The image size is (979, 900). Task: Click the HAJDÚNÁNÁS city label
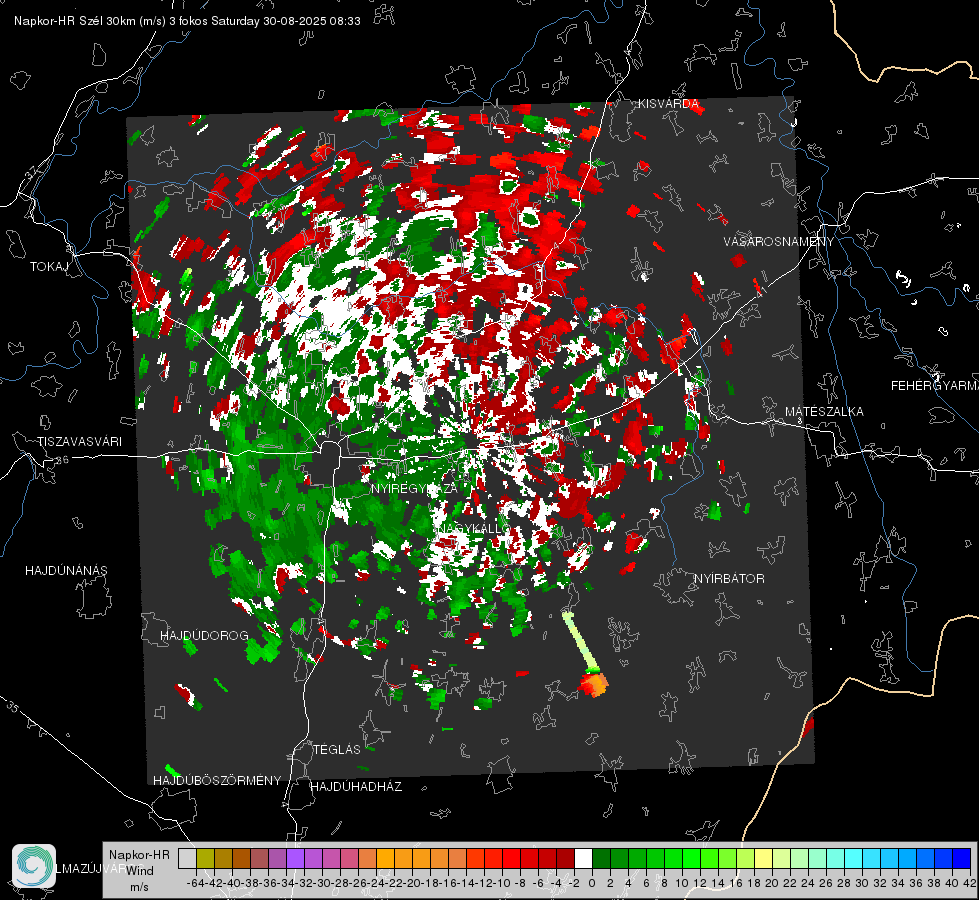(66, 571)
